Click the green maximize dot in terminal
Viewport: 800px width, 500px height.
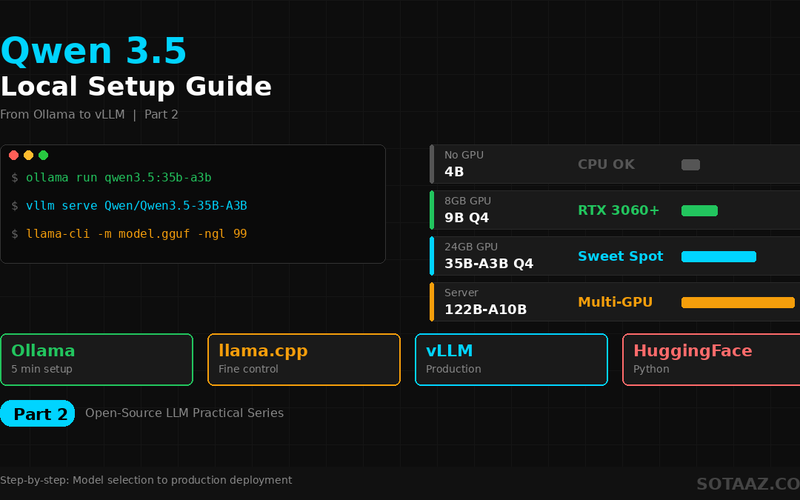click(43, 155)
